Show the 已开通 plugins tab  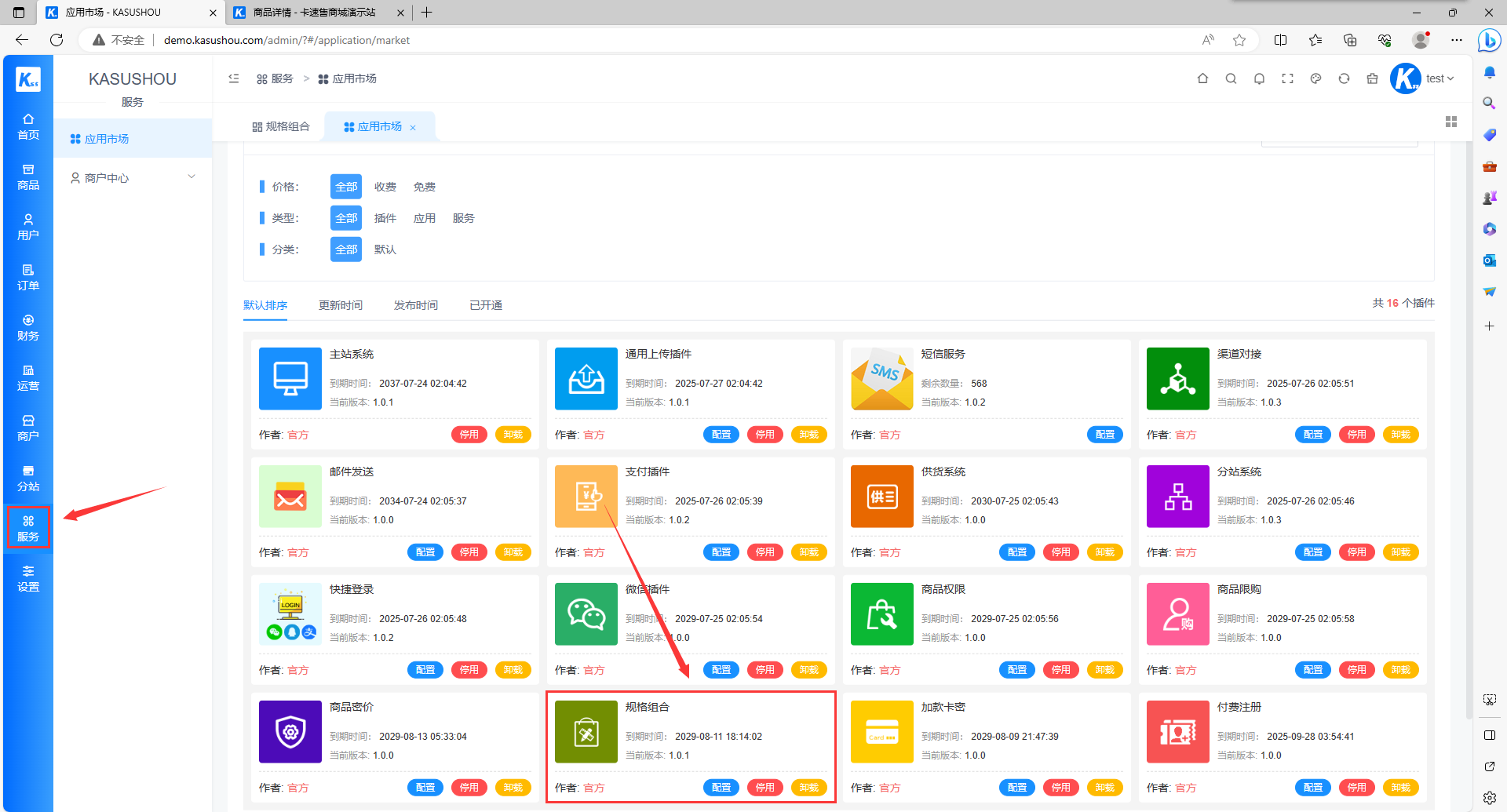(486, 305)
